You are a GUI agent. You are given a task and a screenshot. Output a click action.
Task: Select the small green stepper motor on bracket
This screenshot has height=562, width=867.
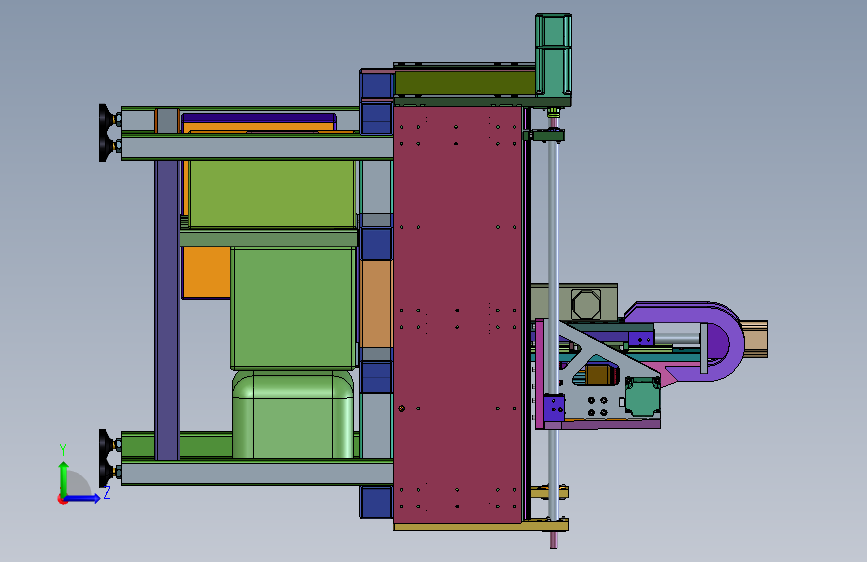pos(643,395)
